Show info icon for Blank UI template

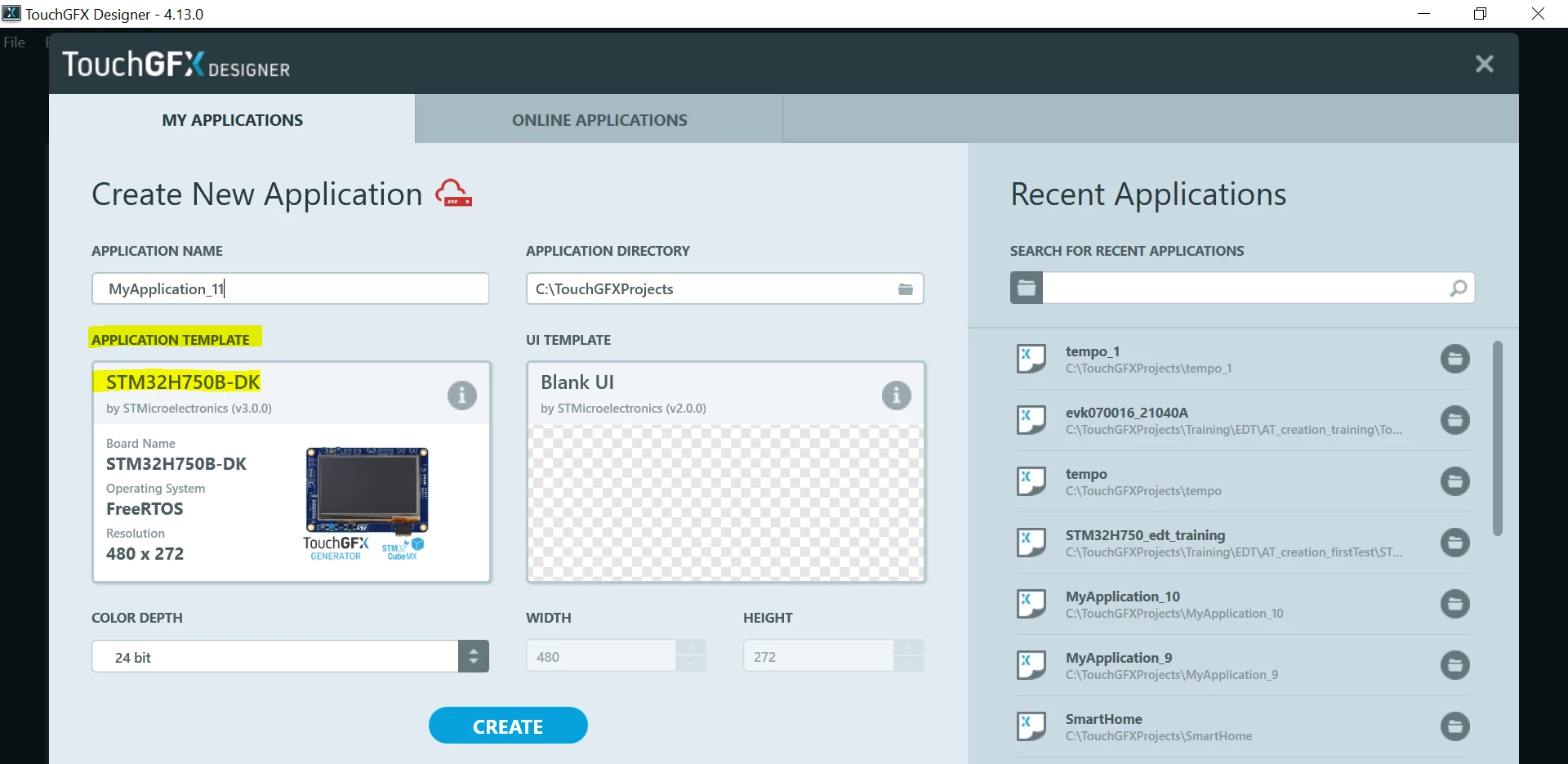896,395
